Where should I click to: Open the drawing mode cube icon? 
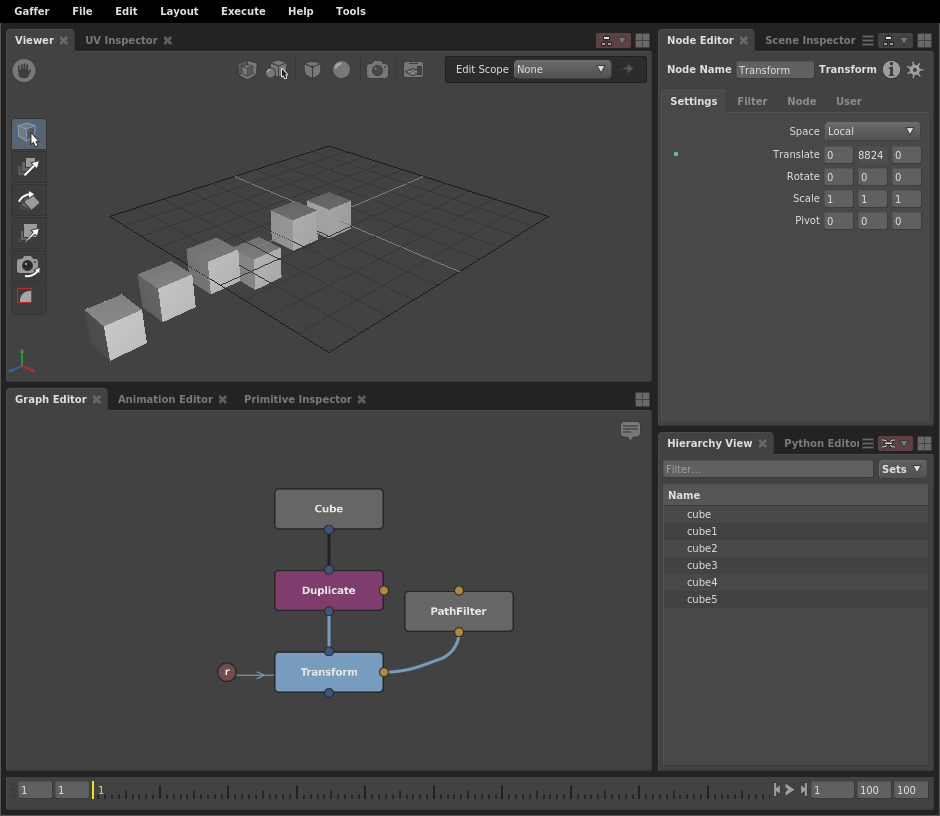tap(312, 70)
